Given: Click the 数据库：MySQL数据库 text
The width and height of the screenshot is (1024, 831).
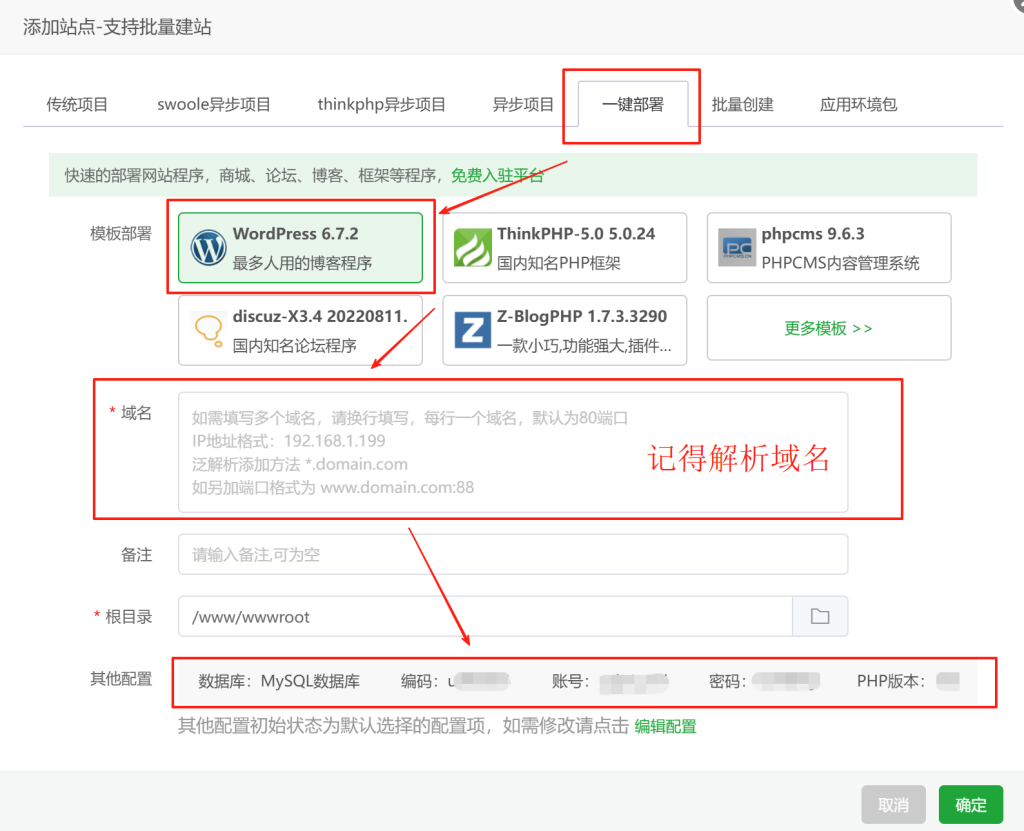Looking at the screenshot, I should point(279,681).
